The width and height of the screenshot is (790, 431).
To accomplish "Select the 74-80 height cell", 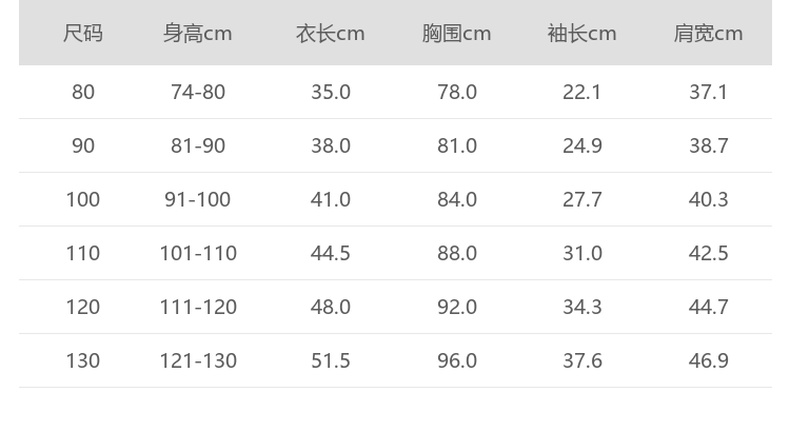I will 198,92.
